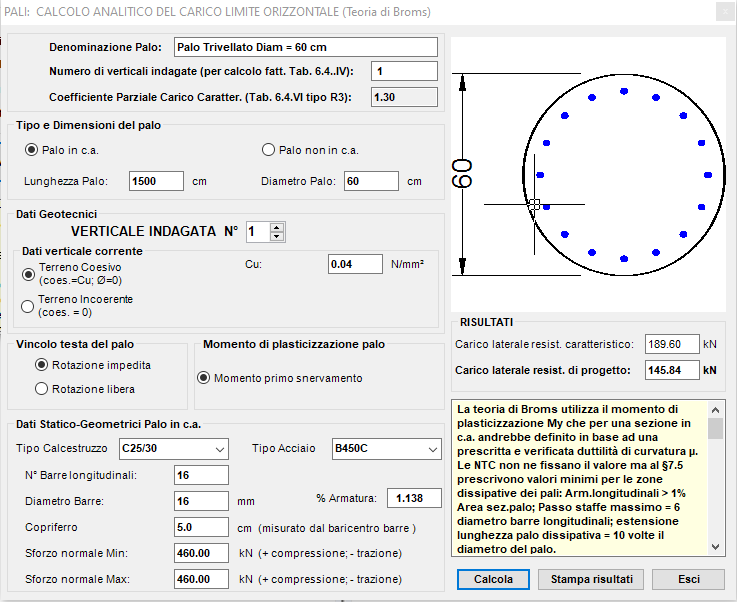Click the % Armatura field

click(x=414, y=498)
